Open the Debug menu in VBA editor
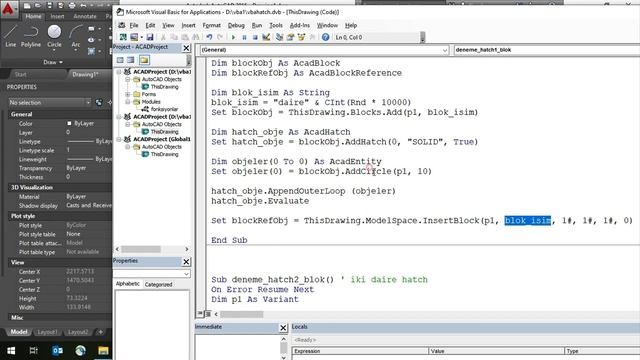 tap(236, 25)
